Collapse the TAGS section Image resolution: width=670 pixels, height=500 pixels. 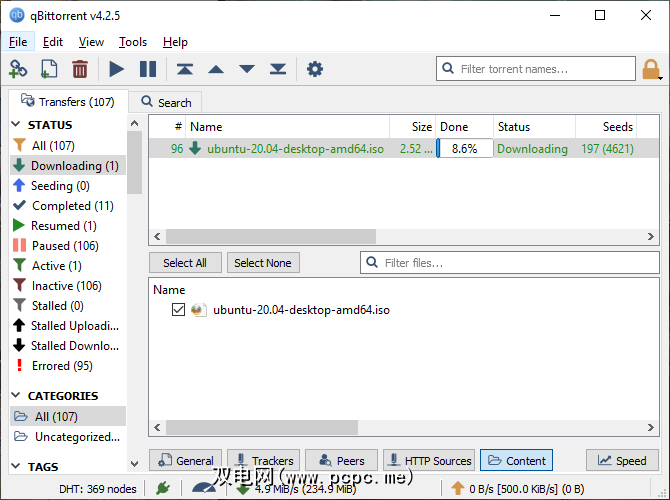(x=16, y=466)
